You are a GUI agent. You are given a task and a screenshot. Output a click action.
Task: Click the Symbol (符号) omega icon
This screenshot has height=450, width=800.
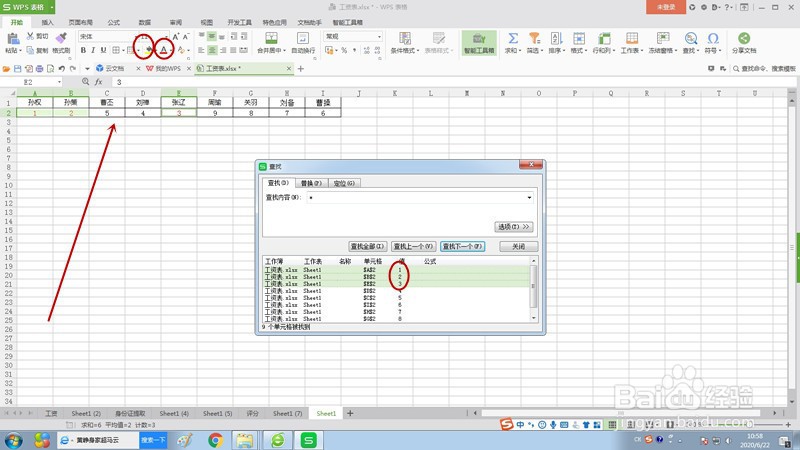click(x=713, y=38)
